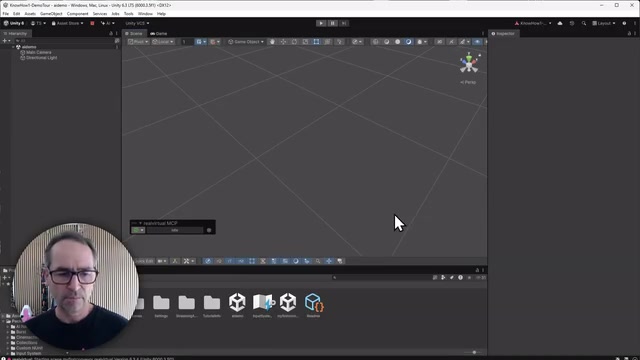Select the Scale tool in scene toolbar
640x360 pixels.
[x=305, y=42]
